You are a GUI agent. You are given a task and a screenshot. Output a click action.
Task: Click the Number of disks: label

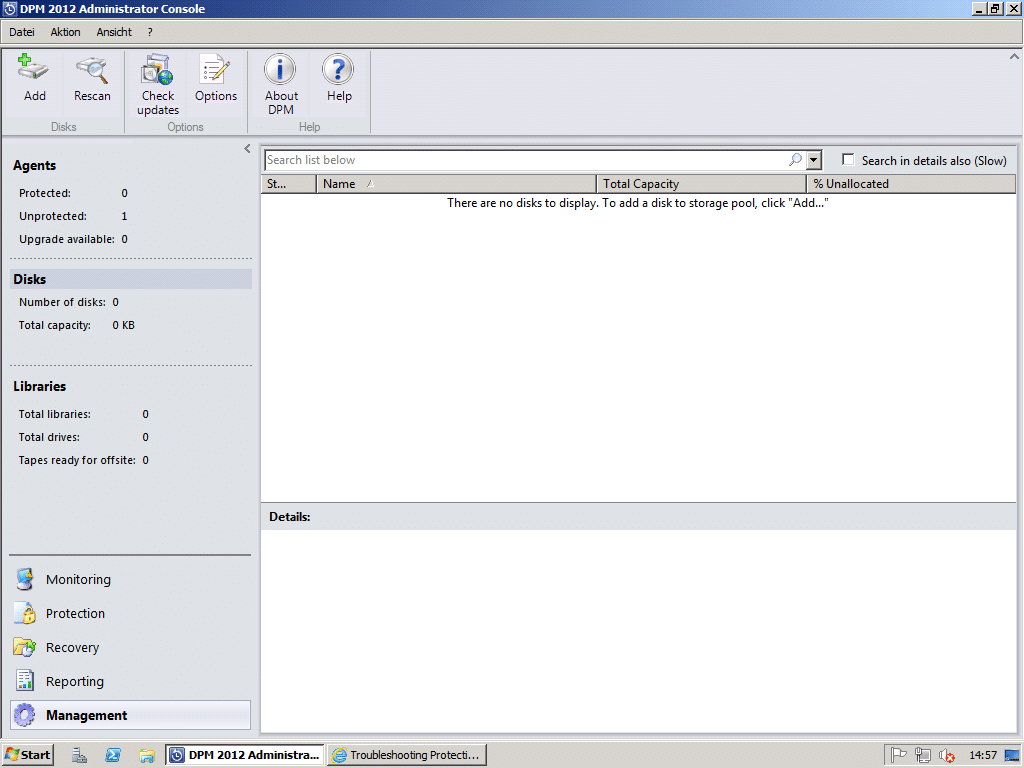(x=62, y=302)
